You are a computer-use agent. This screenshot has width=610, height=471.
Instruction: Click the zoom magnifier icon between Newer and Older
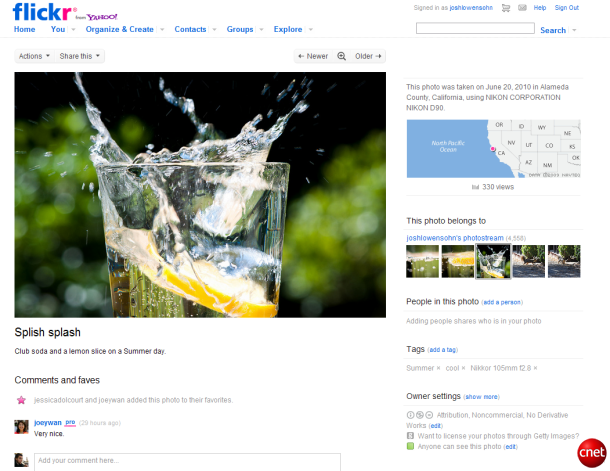[x=341, y=56]
